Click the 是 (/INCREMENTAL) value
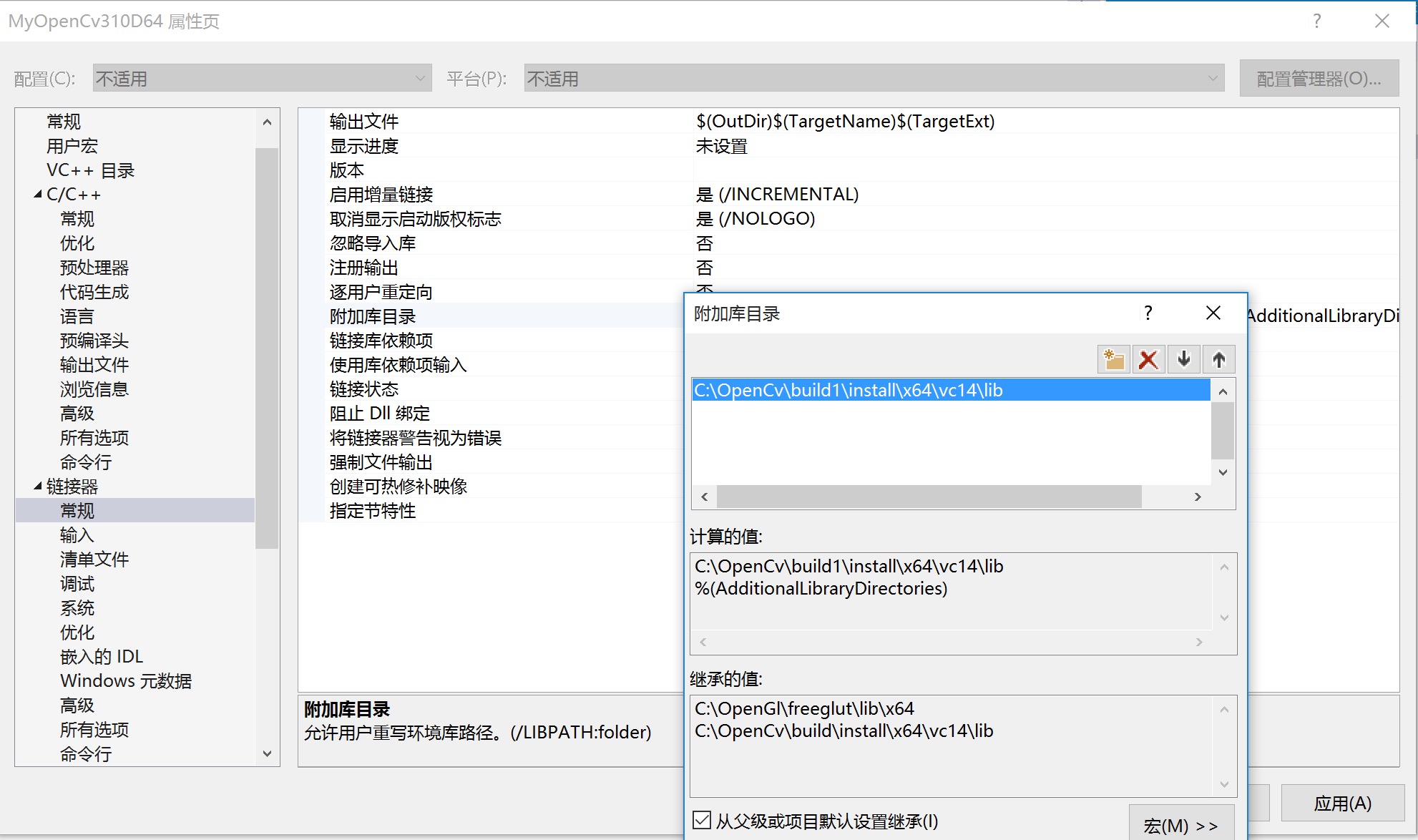 coord(777,195)
